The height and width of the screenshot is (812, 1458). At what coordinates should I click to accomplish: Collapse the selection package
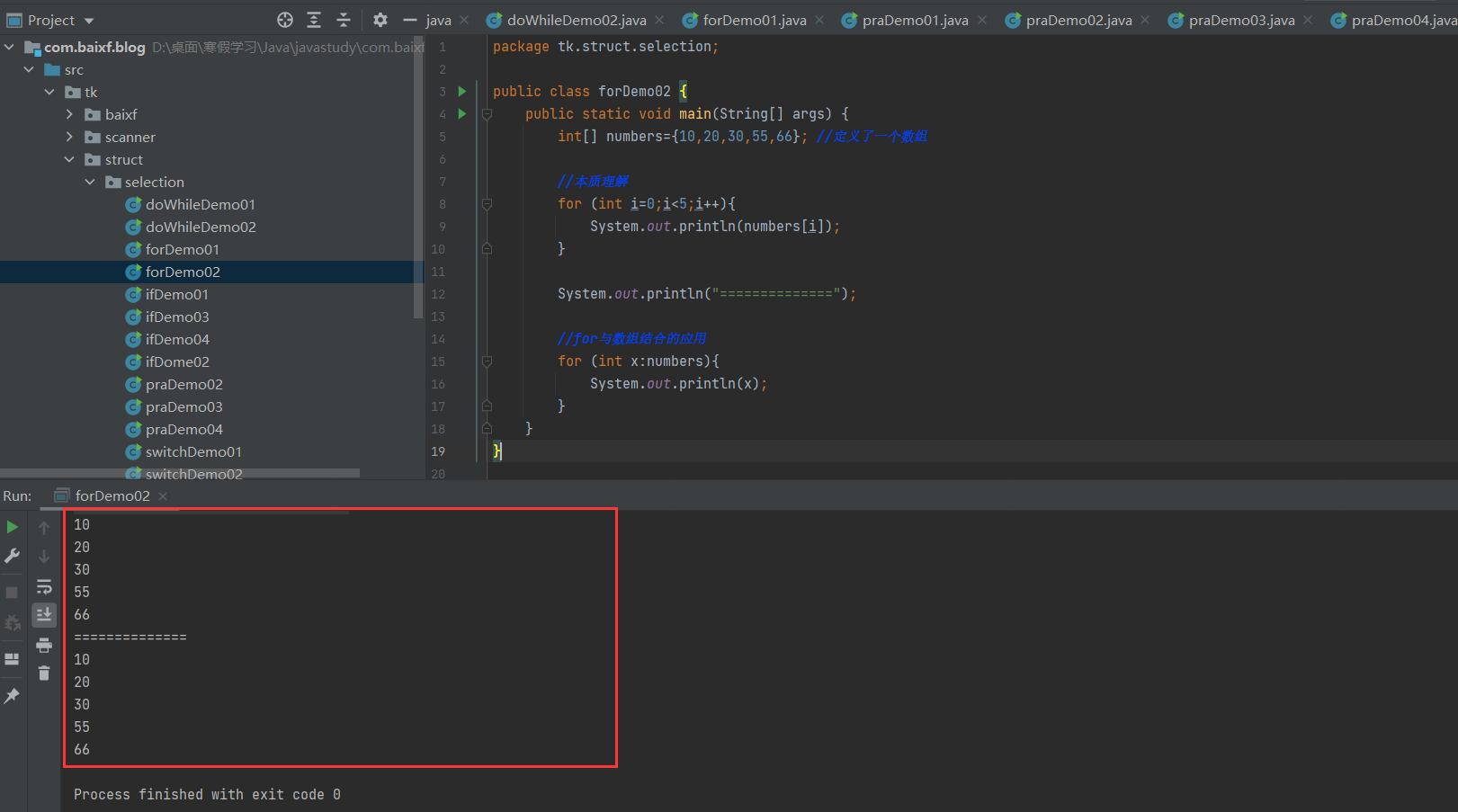click(x=91, y=182)
